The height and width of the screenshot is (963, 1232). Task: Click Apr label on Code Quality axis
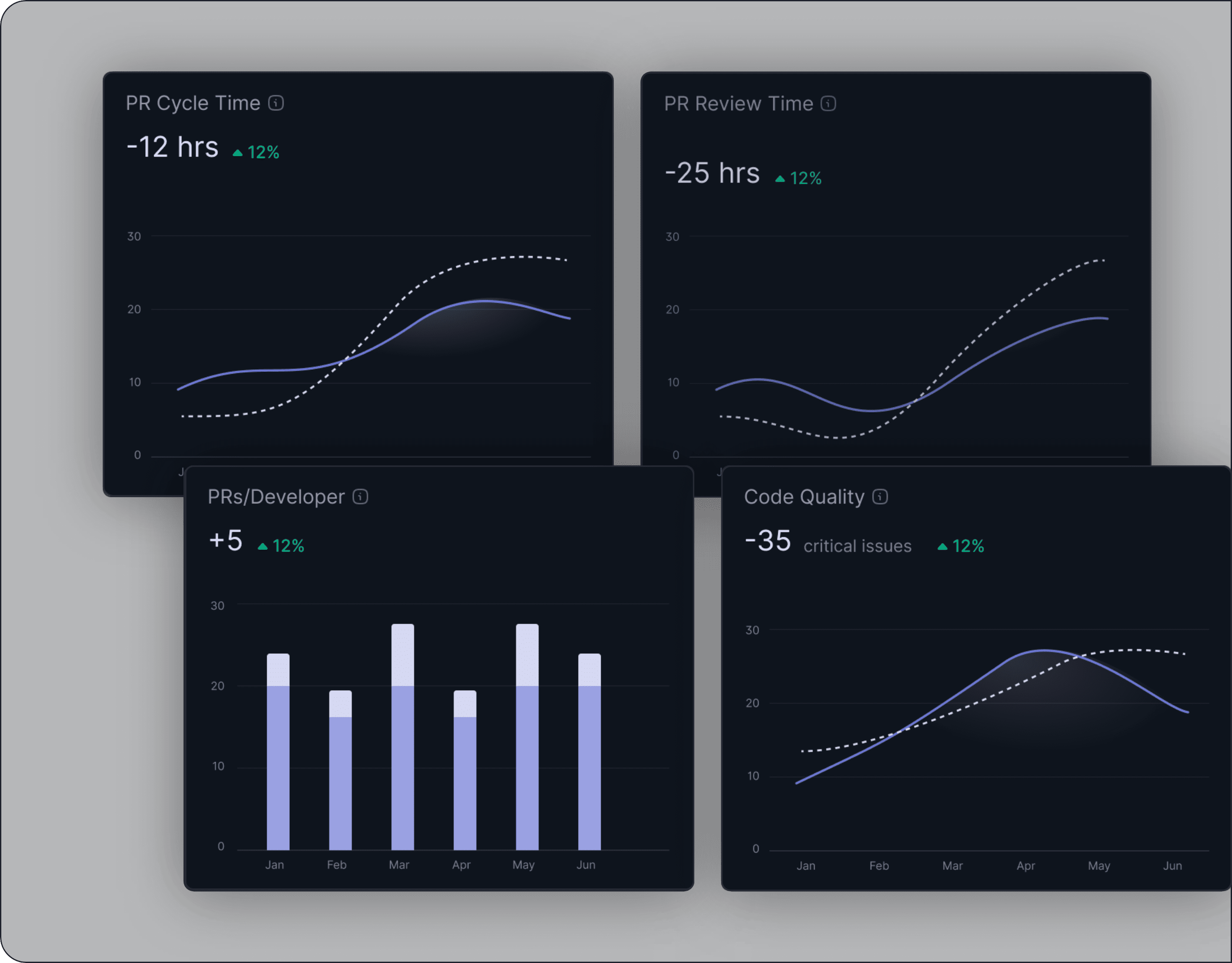(1025, 866)
